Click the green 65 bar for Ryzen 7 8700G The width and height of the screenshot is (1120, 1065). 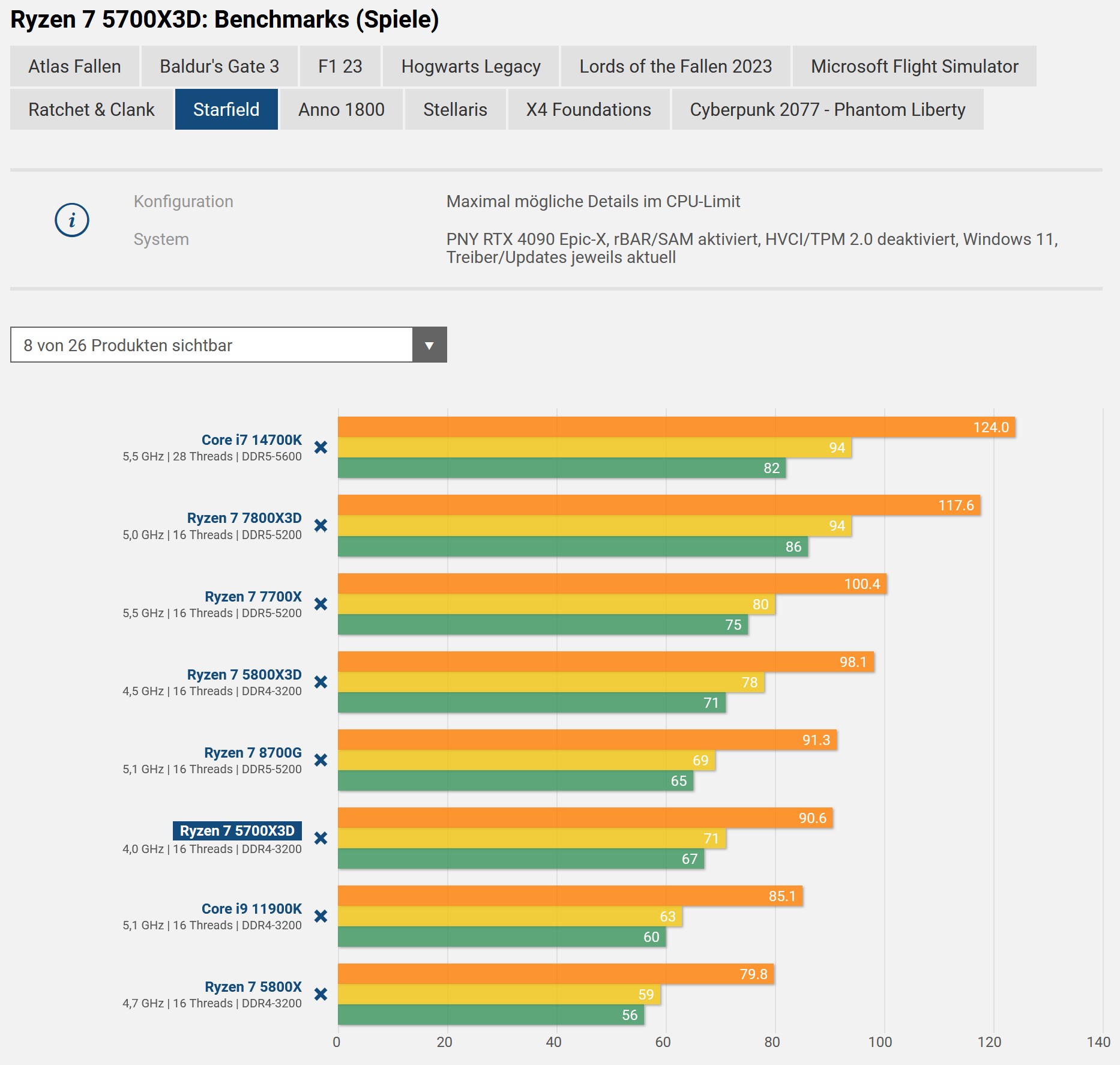(516, 780)
